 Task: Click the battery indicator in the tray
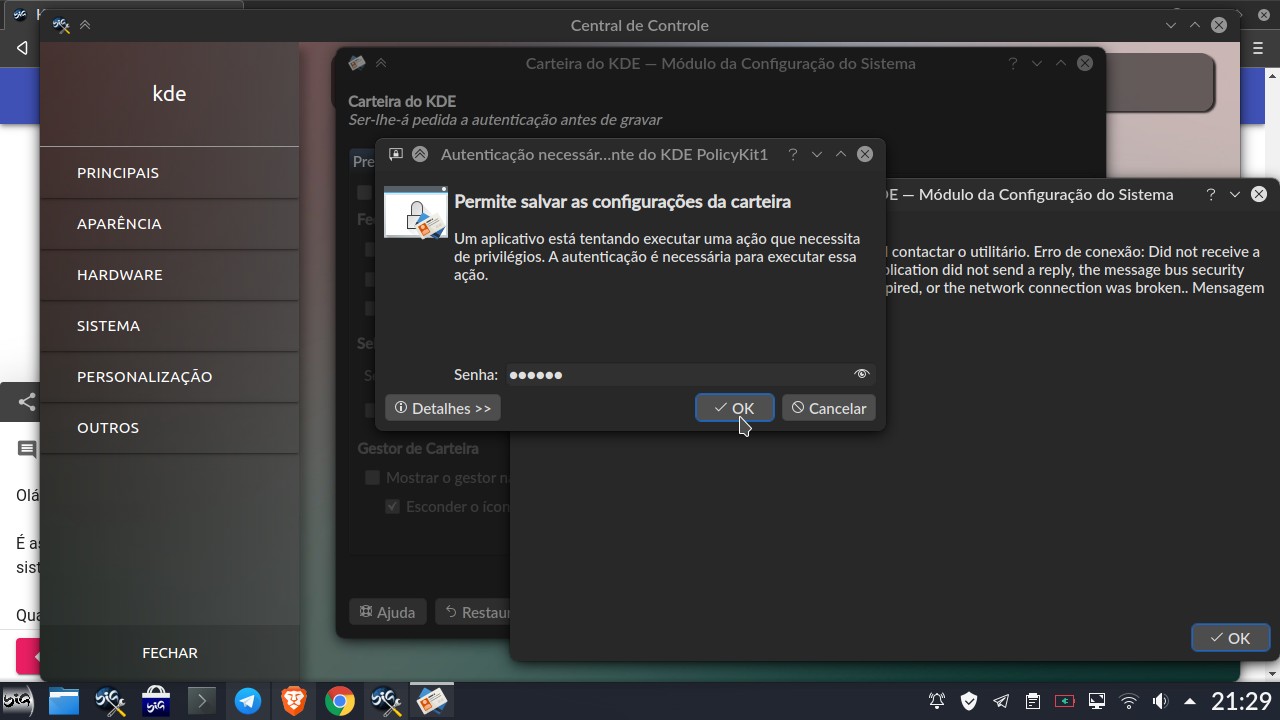1063,700
